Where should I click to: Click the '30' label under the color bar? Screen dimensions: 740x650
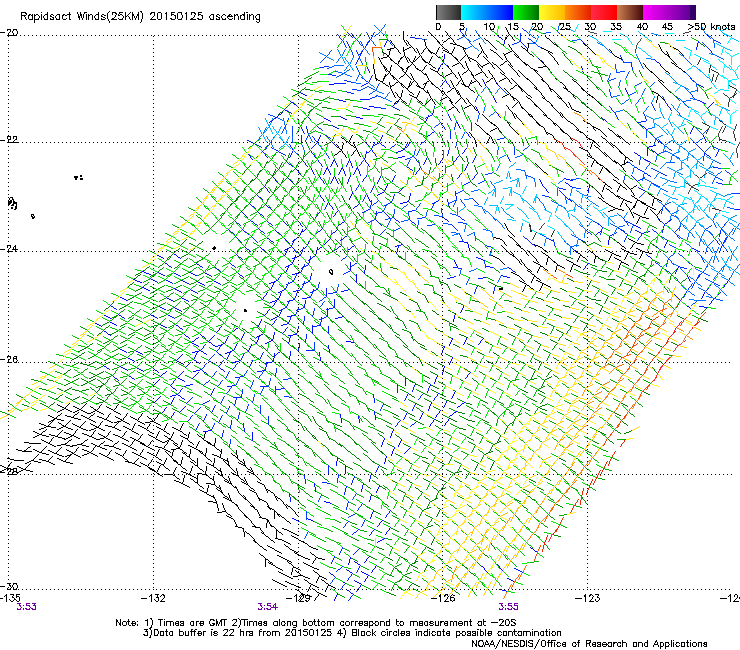pos(590,27)
